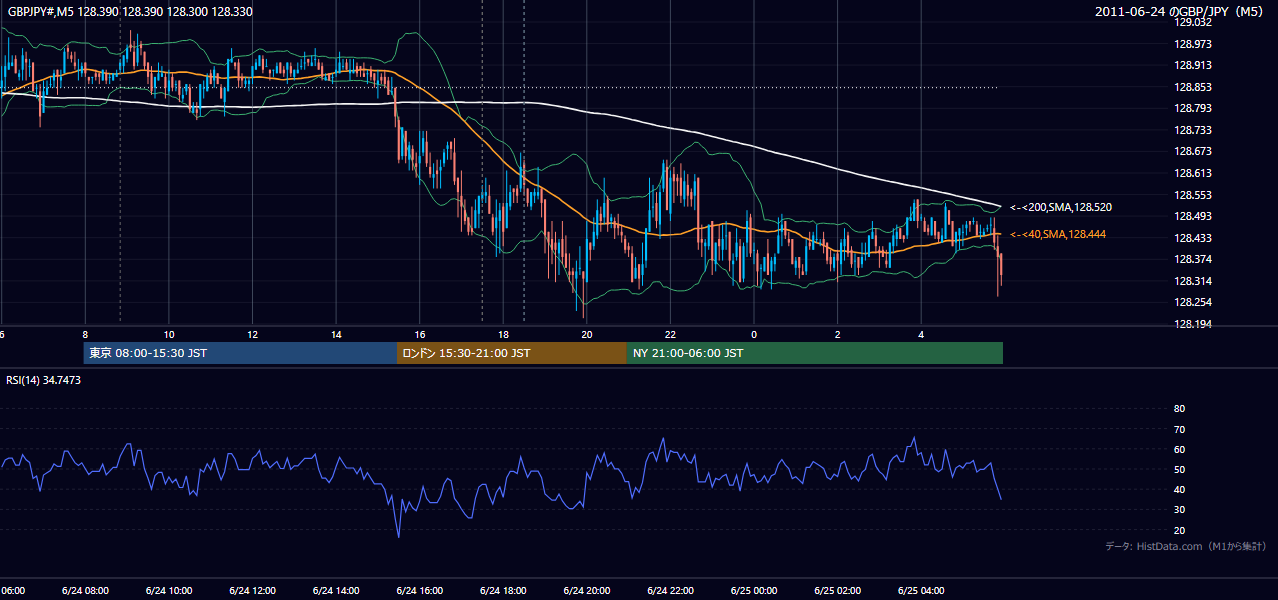Click price axis label 128.254
Image resolution: width=1278 pixels, height=600 pixels.
click(1192, 302)
